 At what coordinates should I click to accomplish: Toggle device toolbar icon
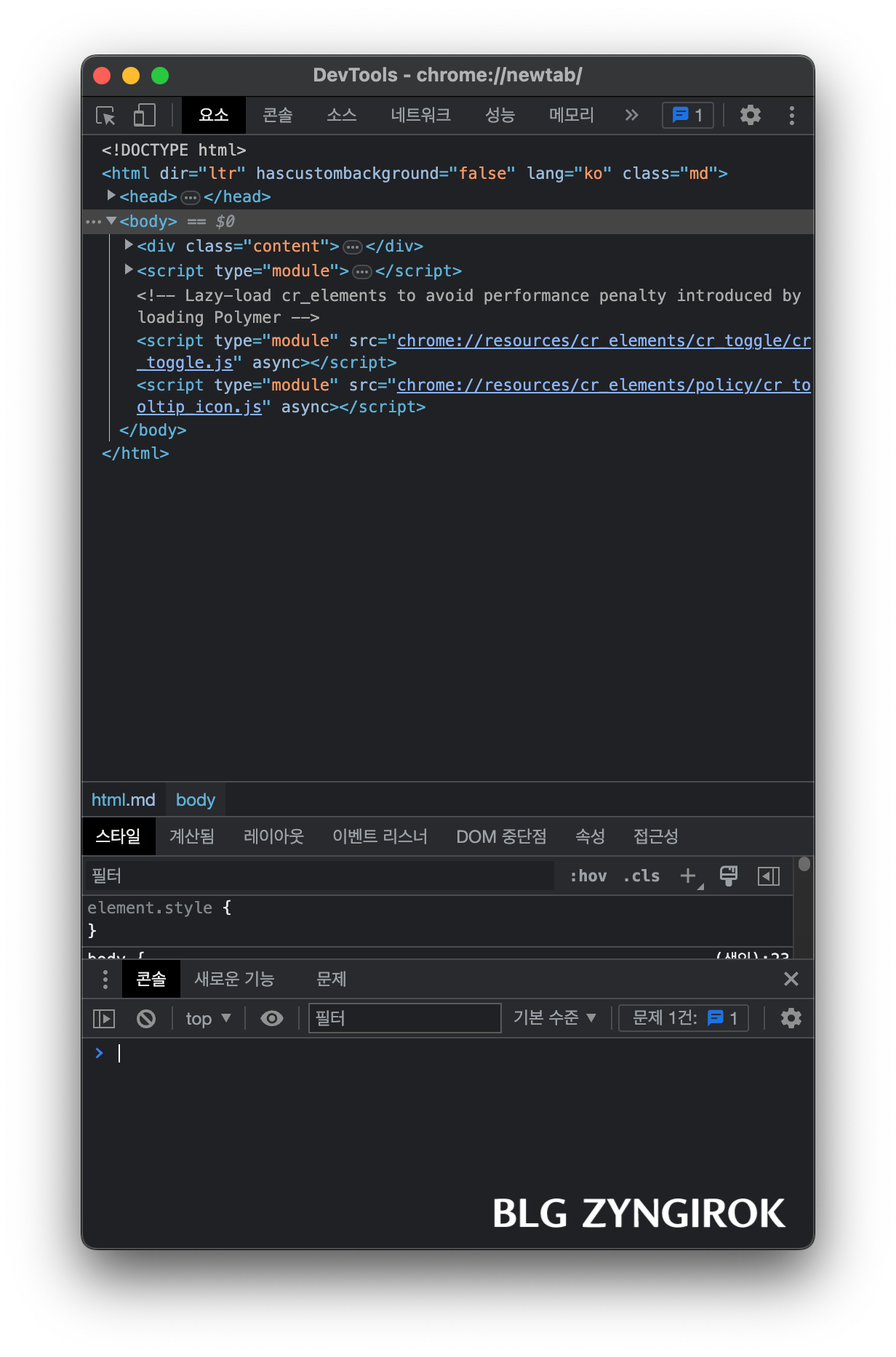(145, 116)
